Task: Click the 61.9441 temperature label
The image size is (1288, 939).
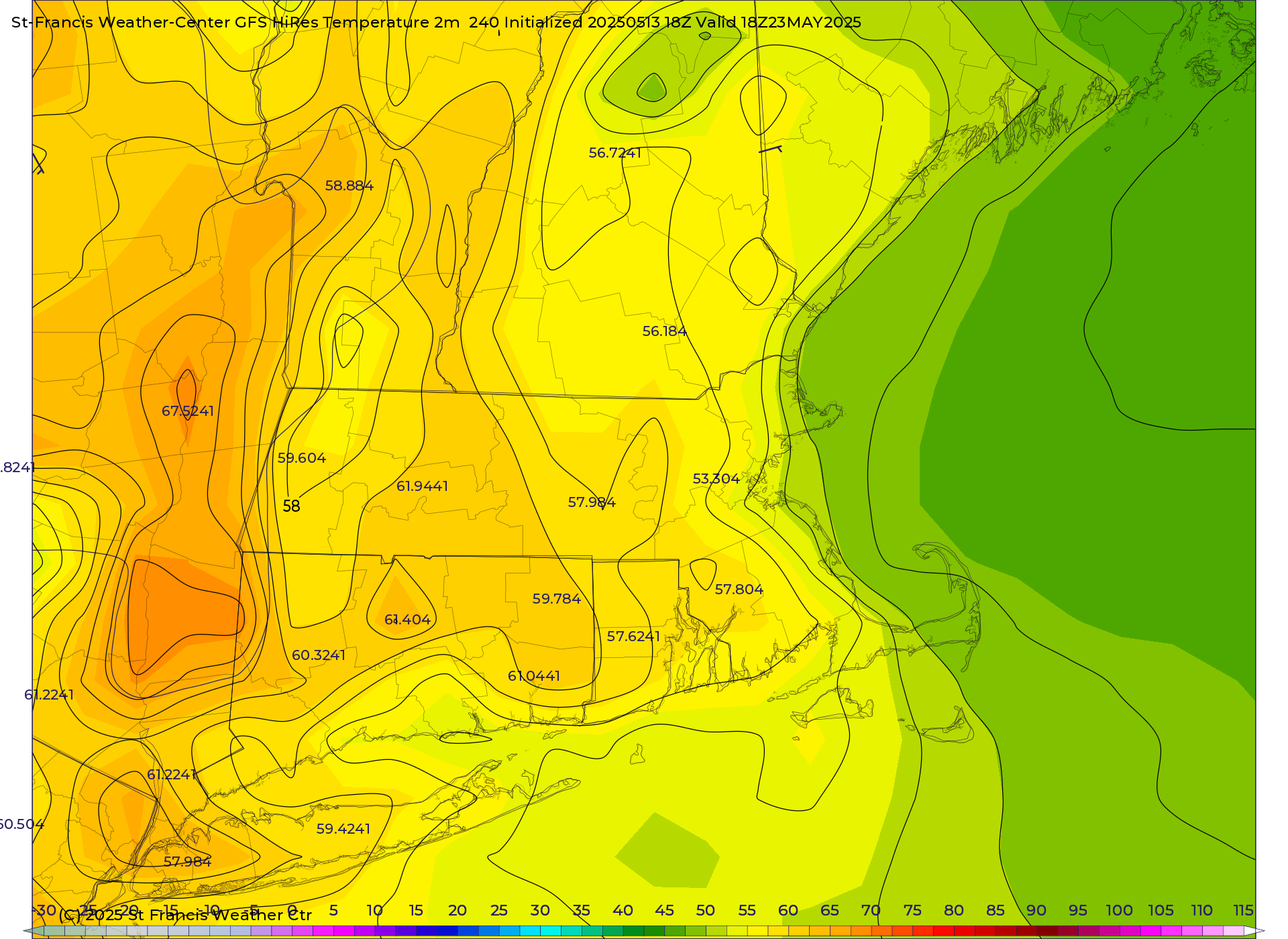Action: pos(423,486)
